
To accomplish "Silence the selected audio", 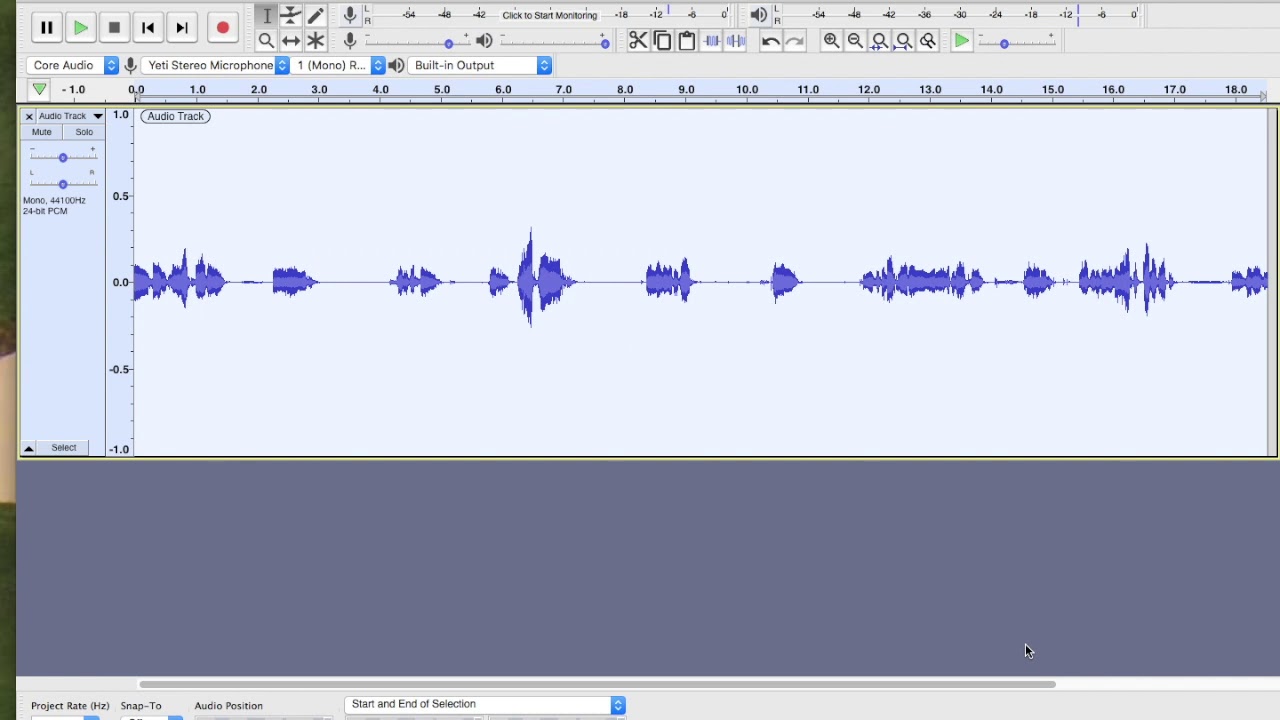I will tap(736, 41).
